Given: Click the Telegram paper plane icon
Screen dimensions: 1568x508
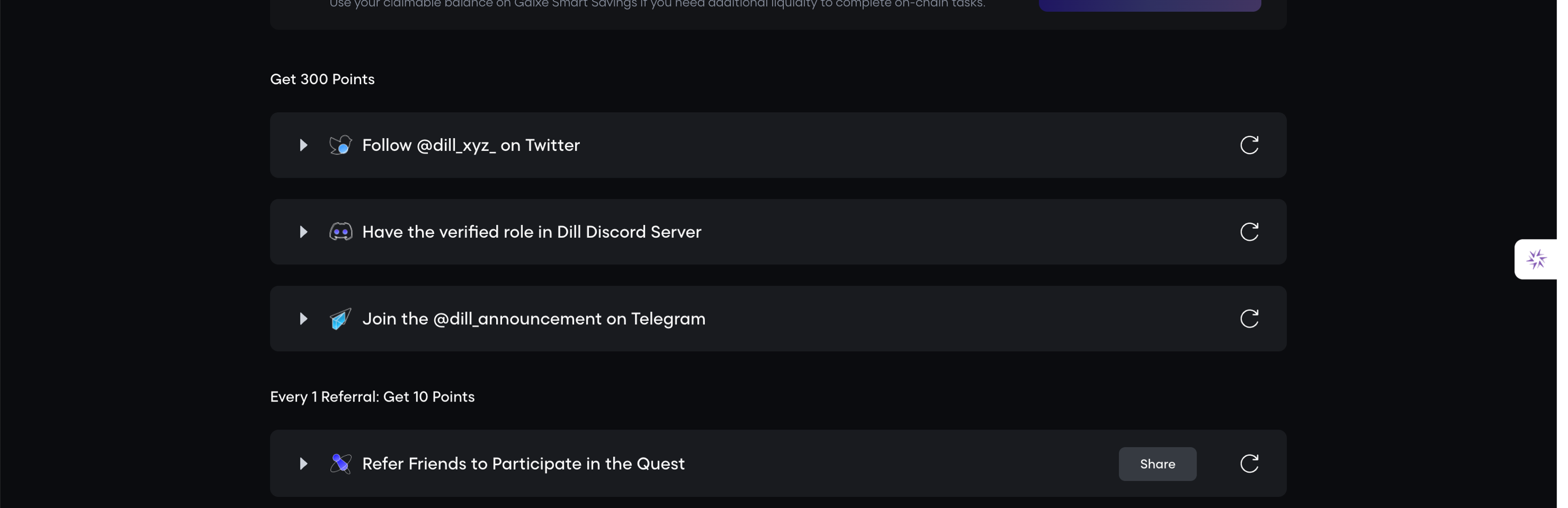Looking at the screenshot, I should (x=340, y=319).
